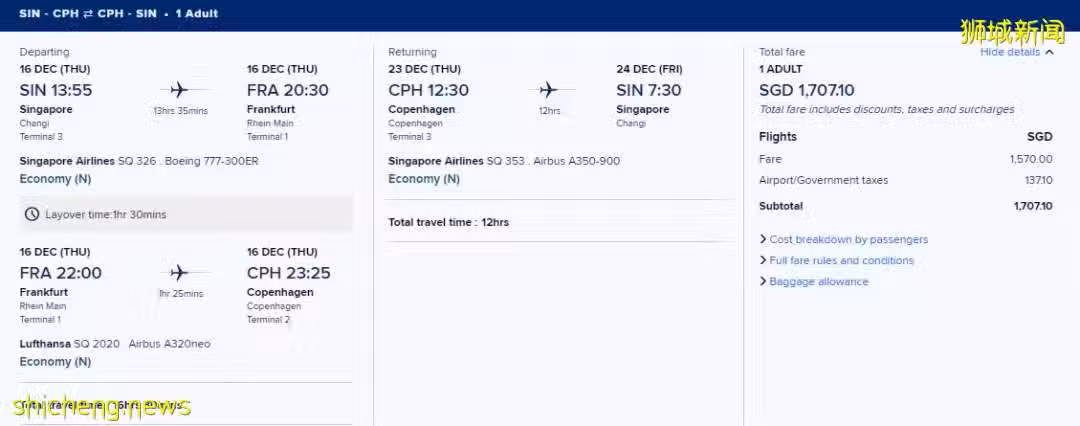Expand Cost breakdown by passengers
Screen dimensions: 1080x426
click(844, 239)
